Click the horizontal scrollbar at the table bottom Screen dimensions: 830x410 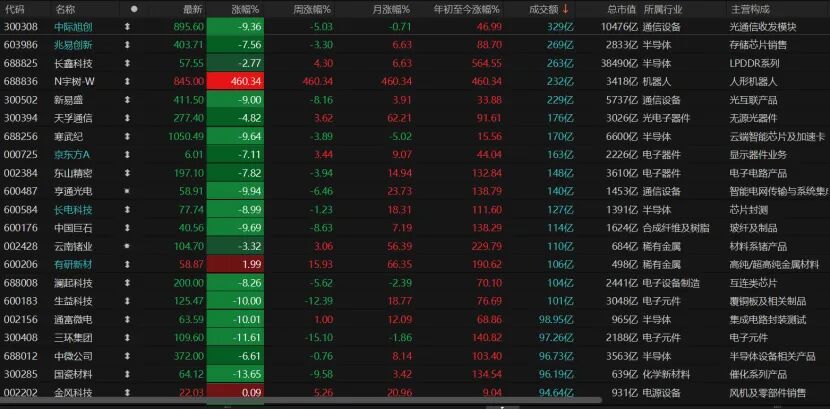[301, 400]
